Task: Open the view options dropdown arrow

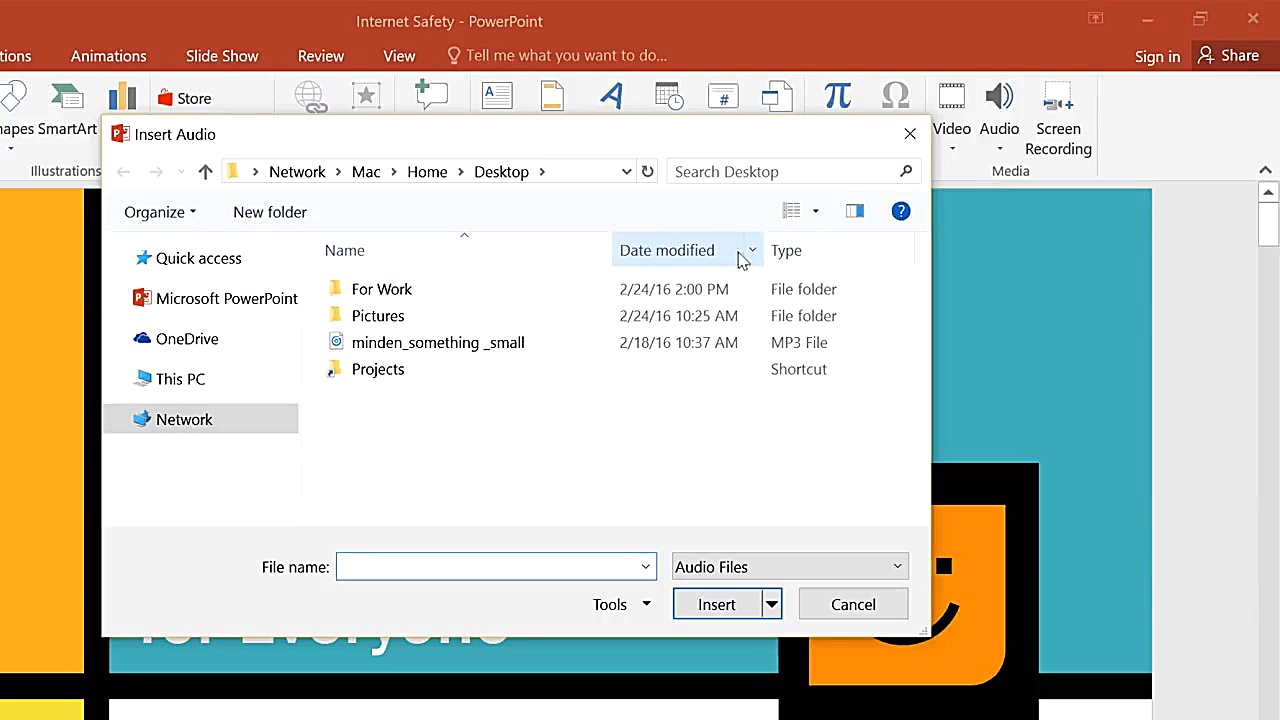Action: coord(815,211)
